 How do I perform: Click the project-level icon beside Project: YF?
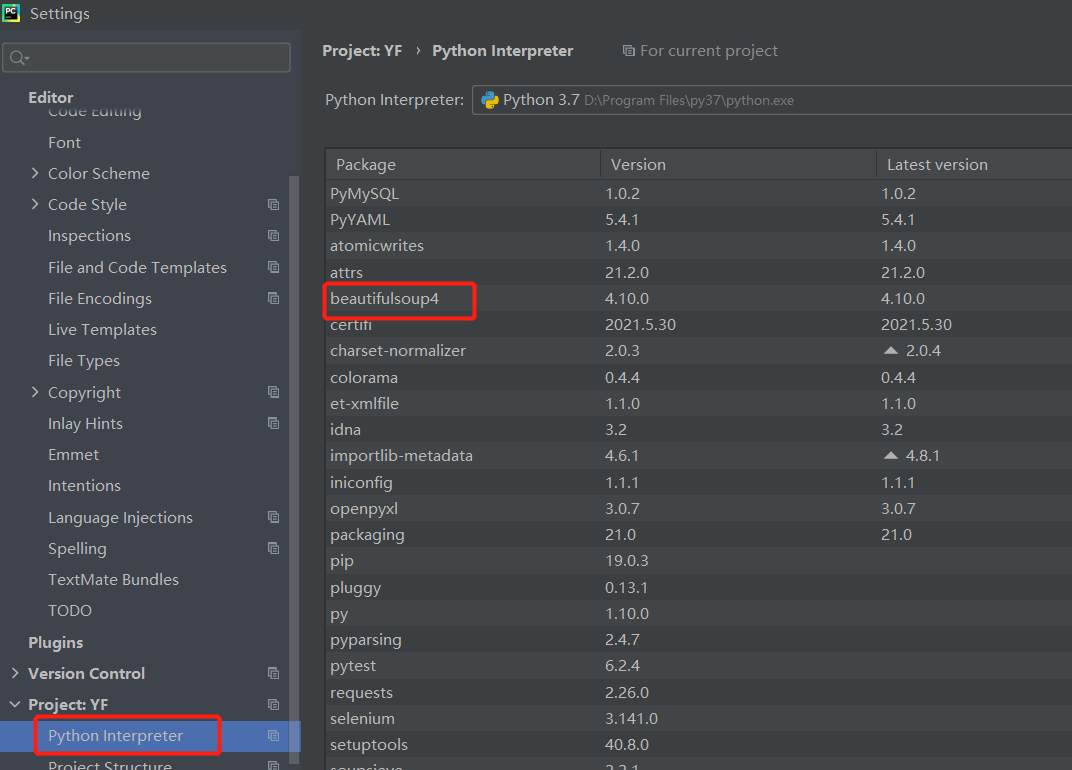[273, 704]
